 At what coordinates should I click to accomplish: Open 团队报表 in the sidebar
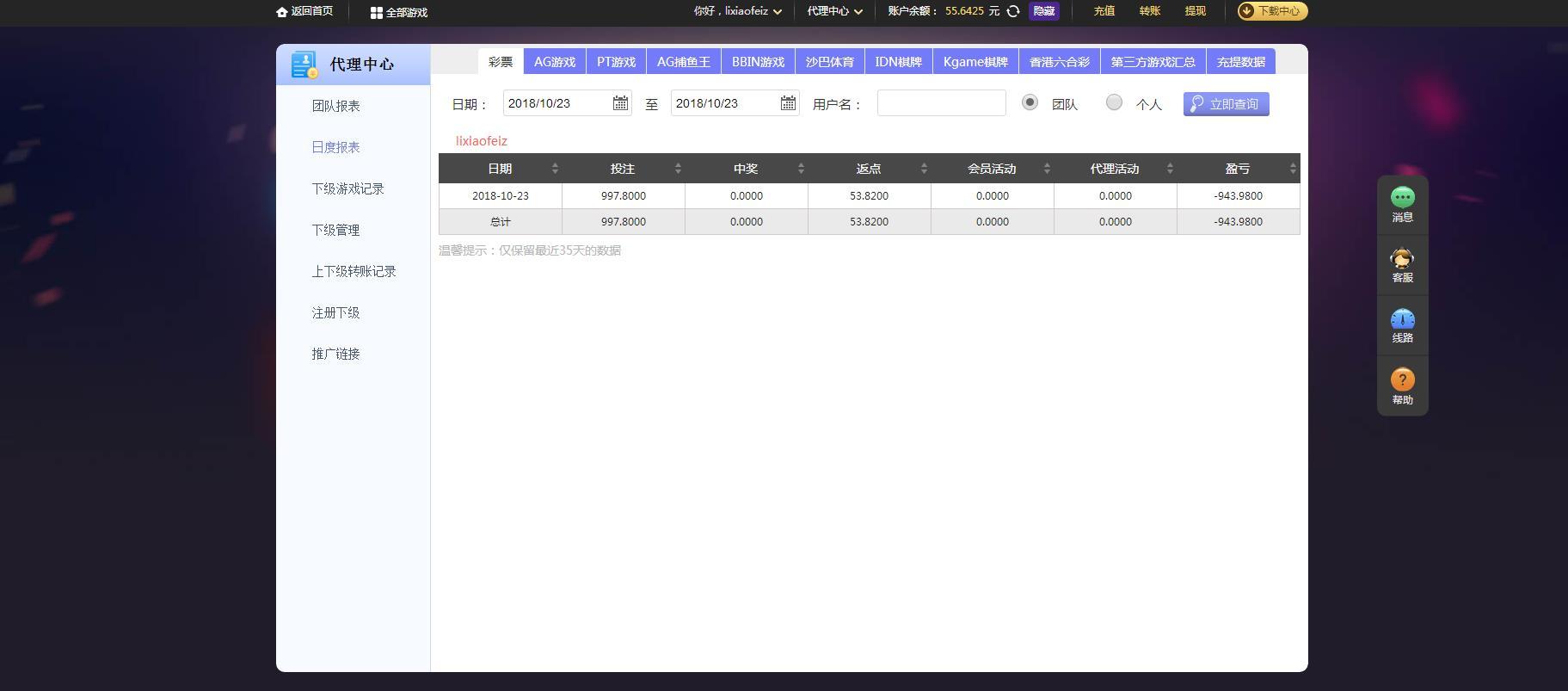[x=336, y=106]
